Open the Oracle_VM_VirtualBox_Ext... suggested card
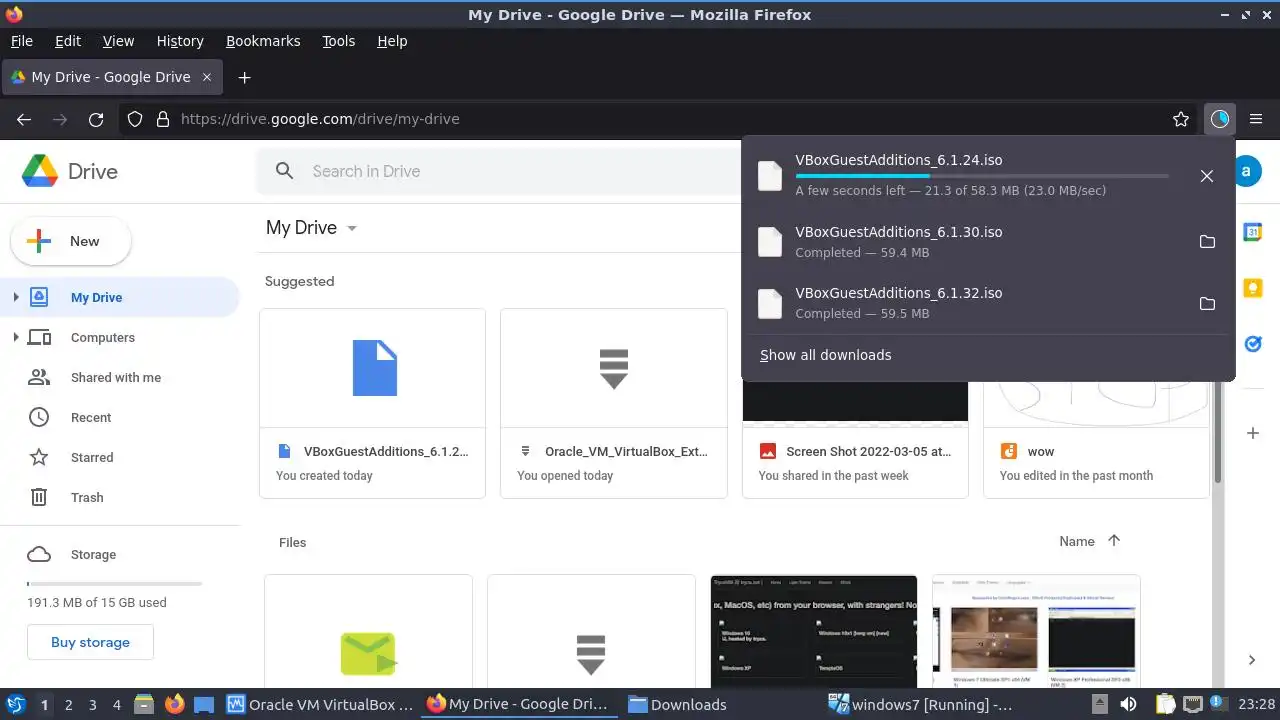This screenshot has width=1280, height=720. pos(613,403)
